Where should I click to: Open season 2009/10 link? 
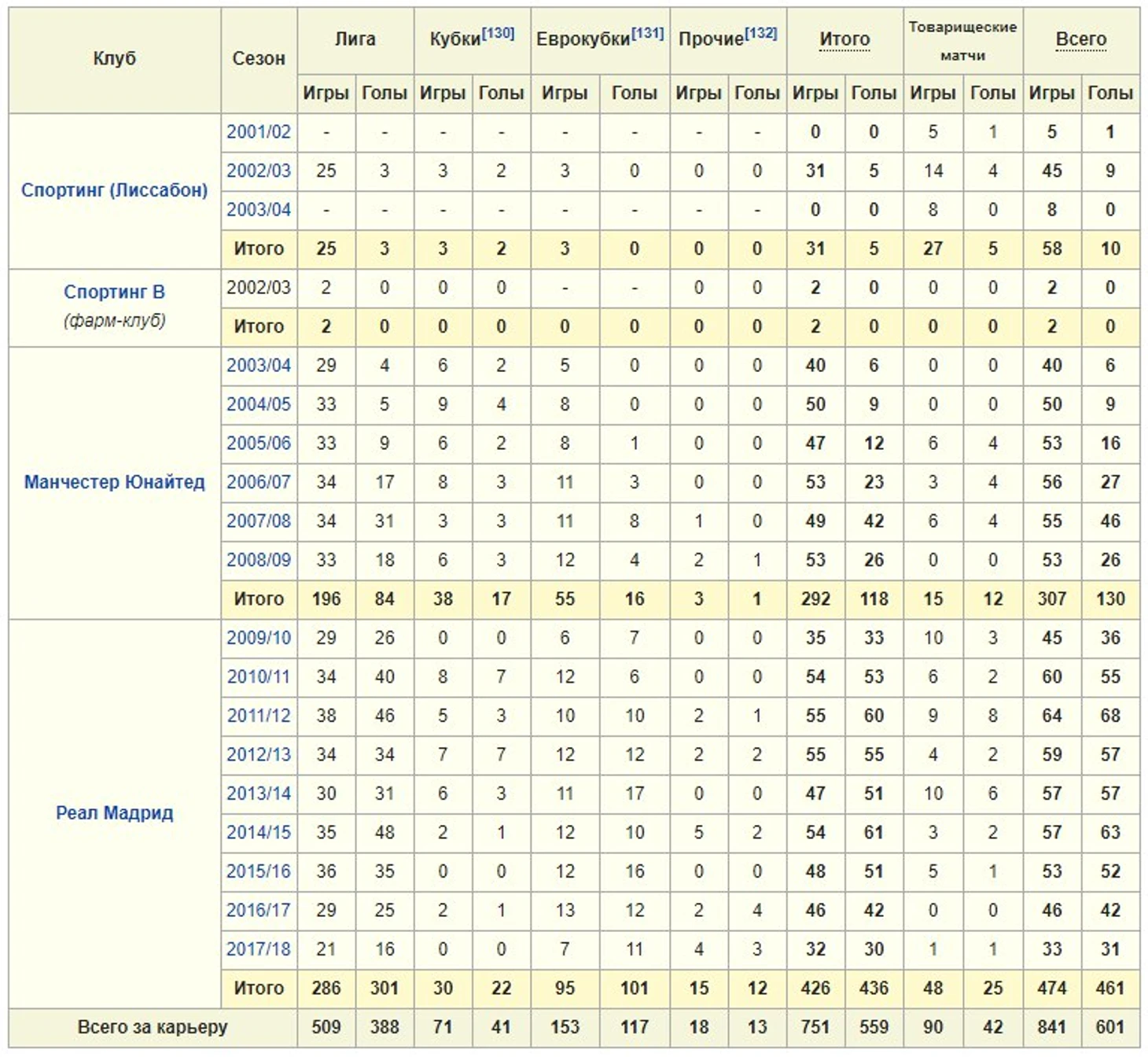click(259, 638)
